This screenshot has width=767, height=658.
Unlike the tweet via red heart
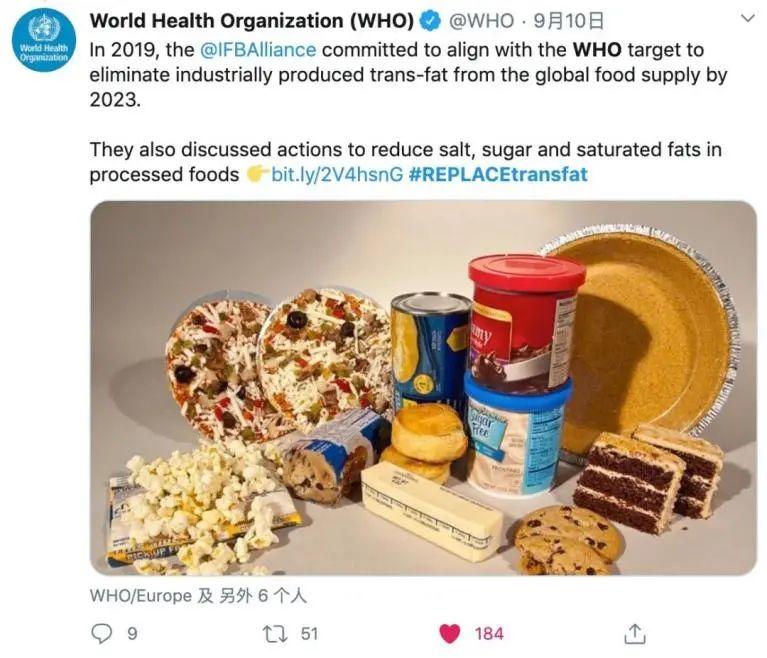(x=450, y=634)
